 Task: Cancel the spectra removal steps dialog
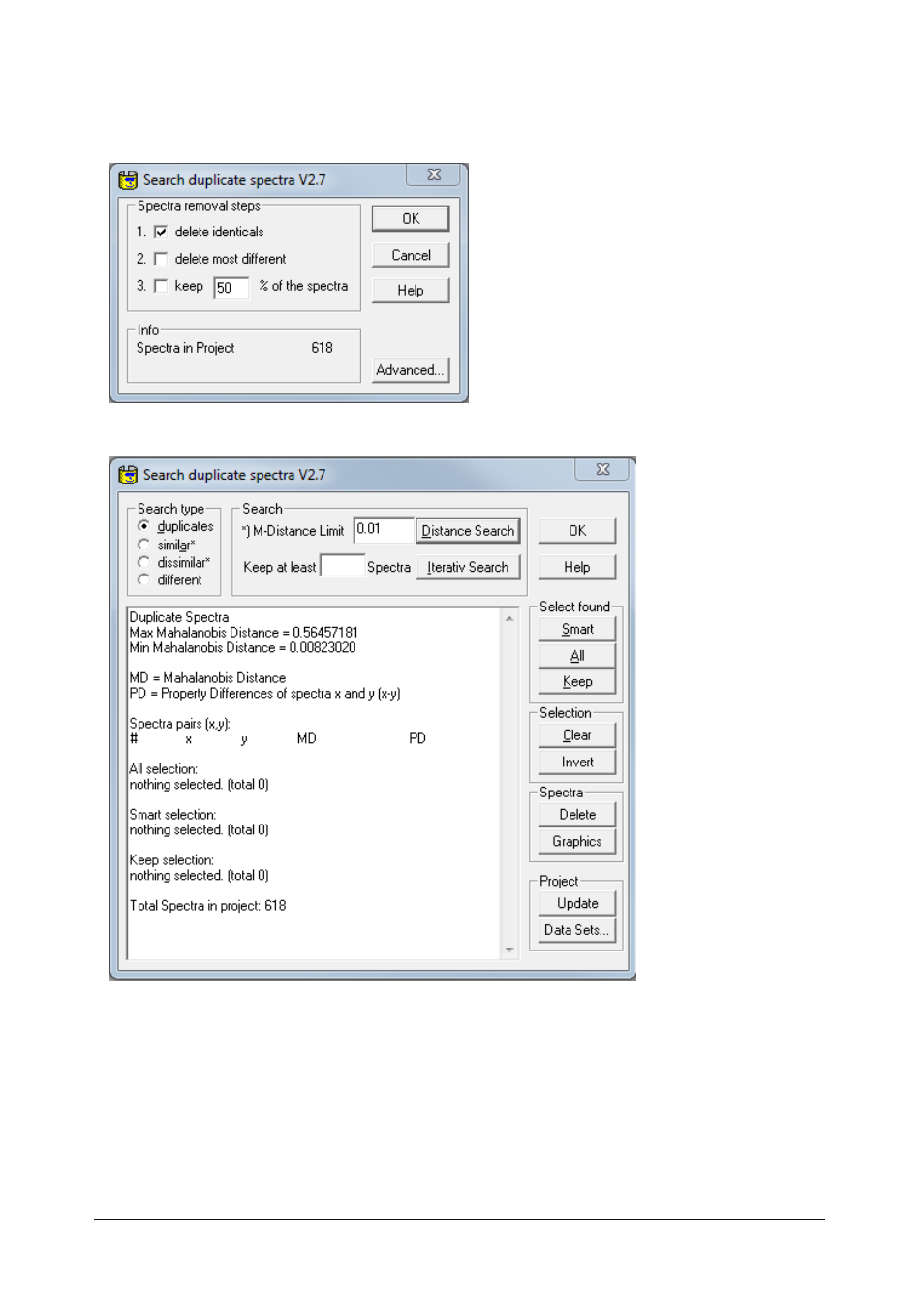coord(411,255)
